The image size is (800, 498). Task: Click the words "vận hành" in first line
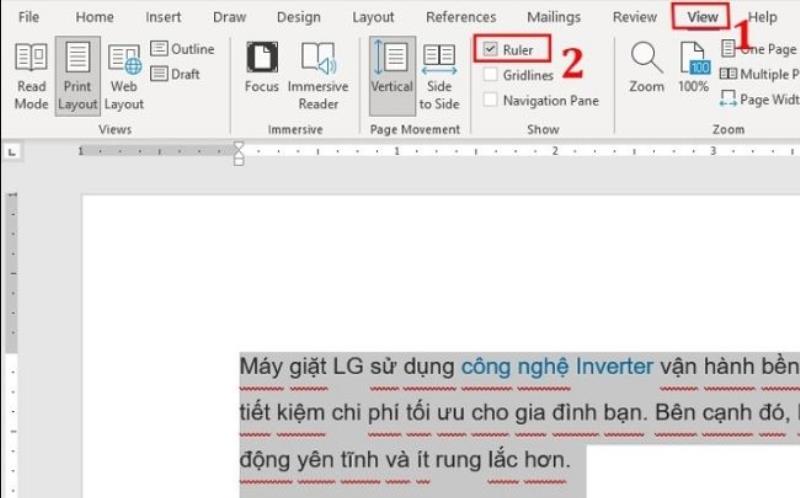pos(705,367)
